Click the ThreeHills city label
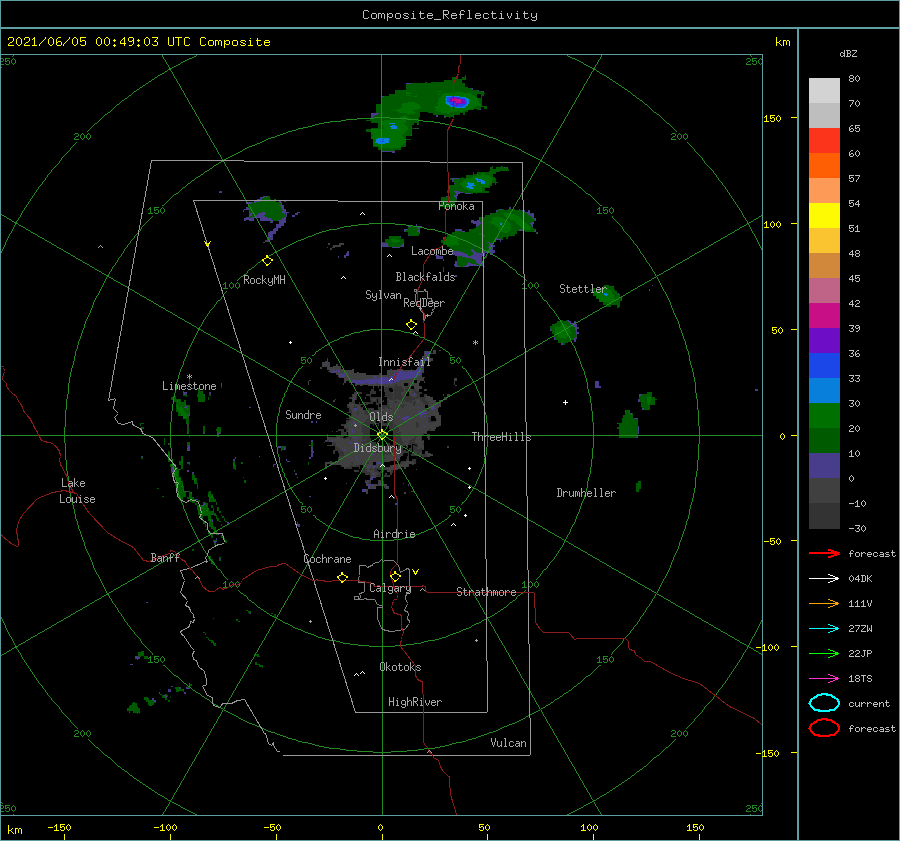 tap(501, 437)
